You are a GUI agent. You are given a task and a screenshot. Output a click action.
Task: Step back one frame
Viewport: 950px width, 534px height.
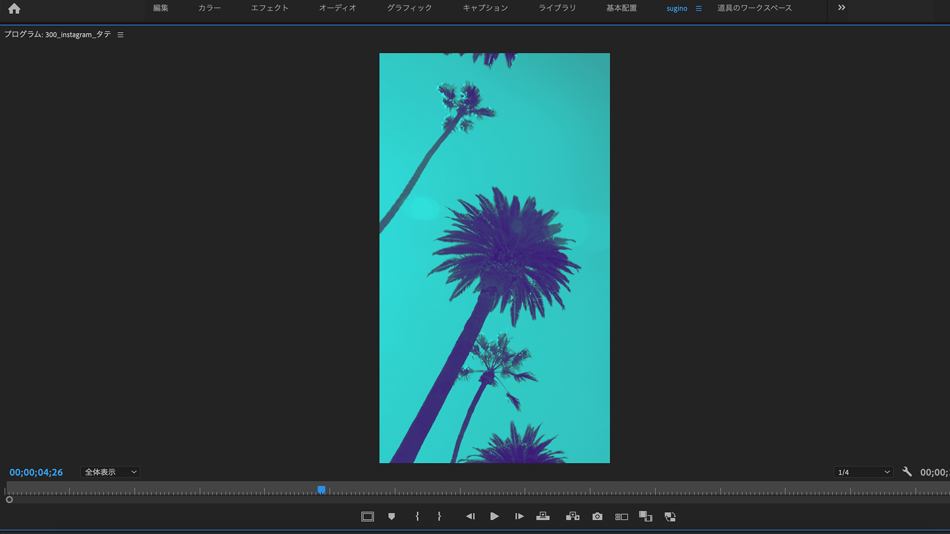pyautogui.click(x=470, y=517)
